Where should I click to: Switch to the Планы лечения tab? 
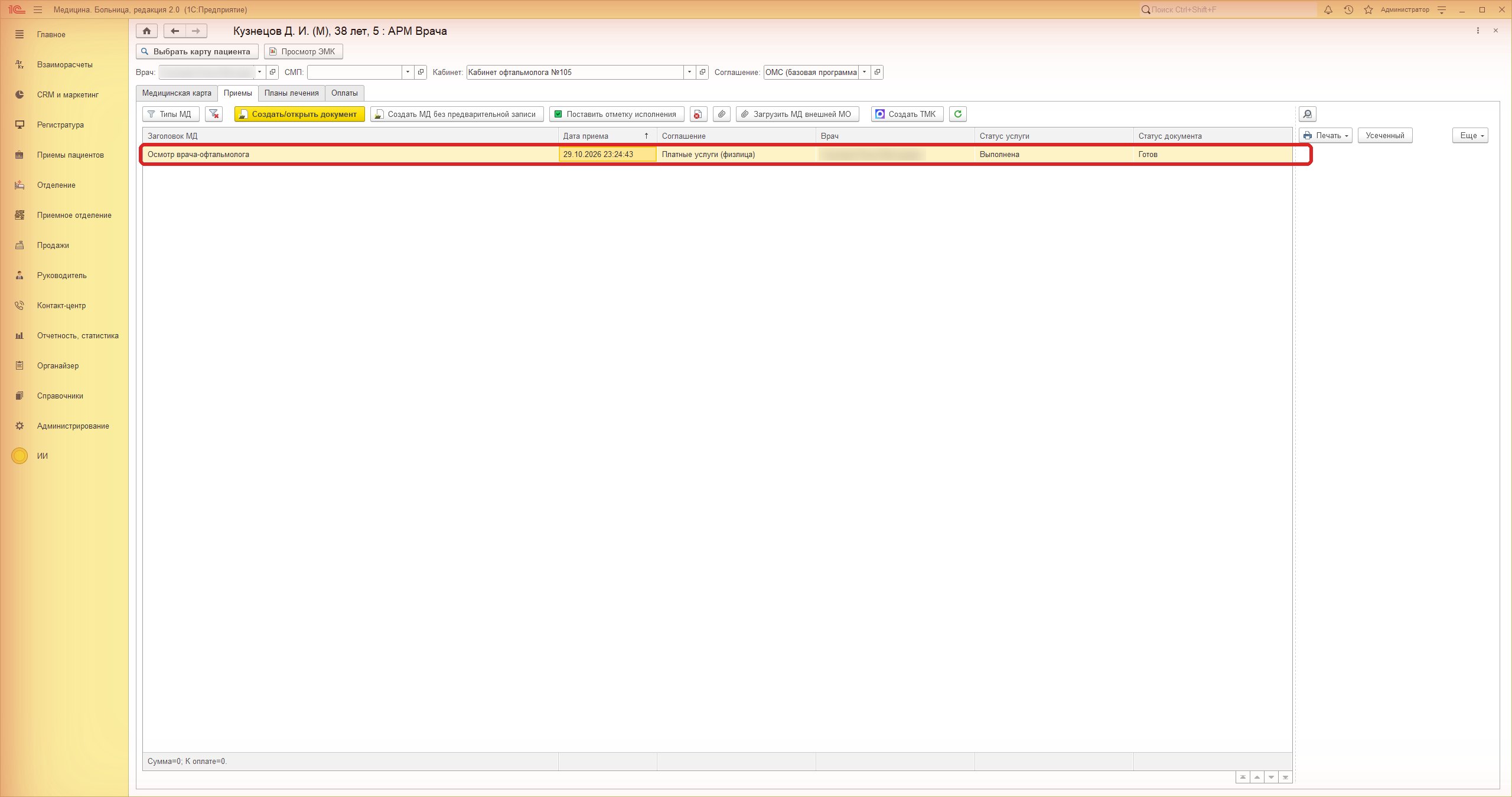291,93
